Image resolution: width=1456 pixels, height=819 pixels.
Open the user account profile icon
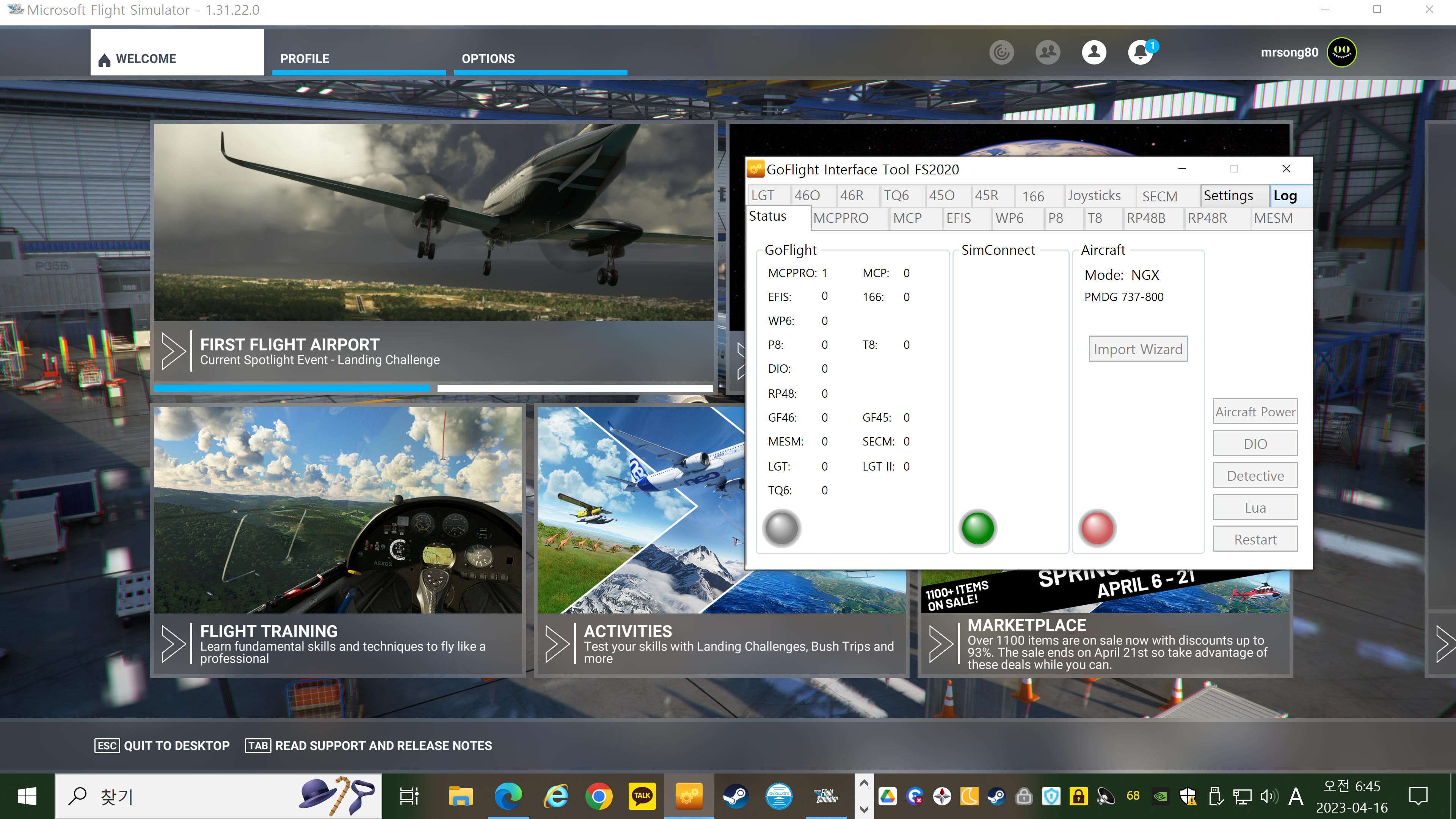1094,53
